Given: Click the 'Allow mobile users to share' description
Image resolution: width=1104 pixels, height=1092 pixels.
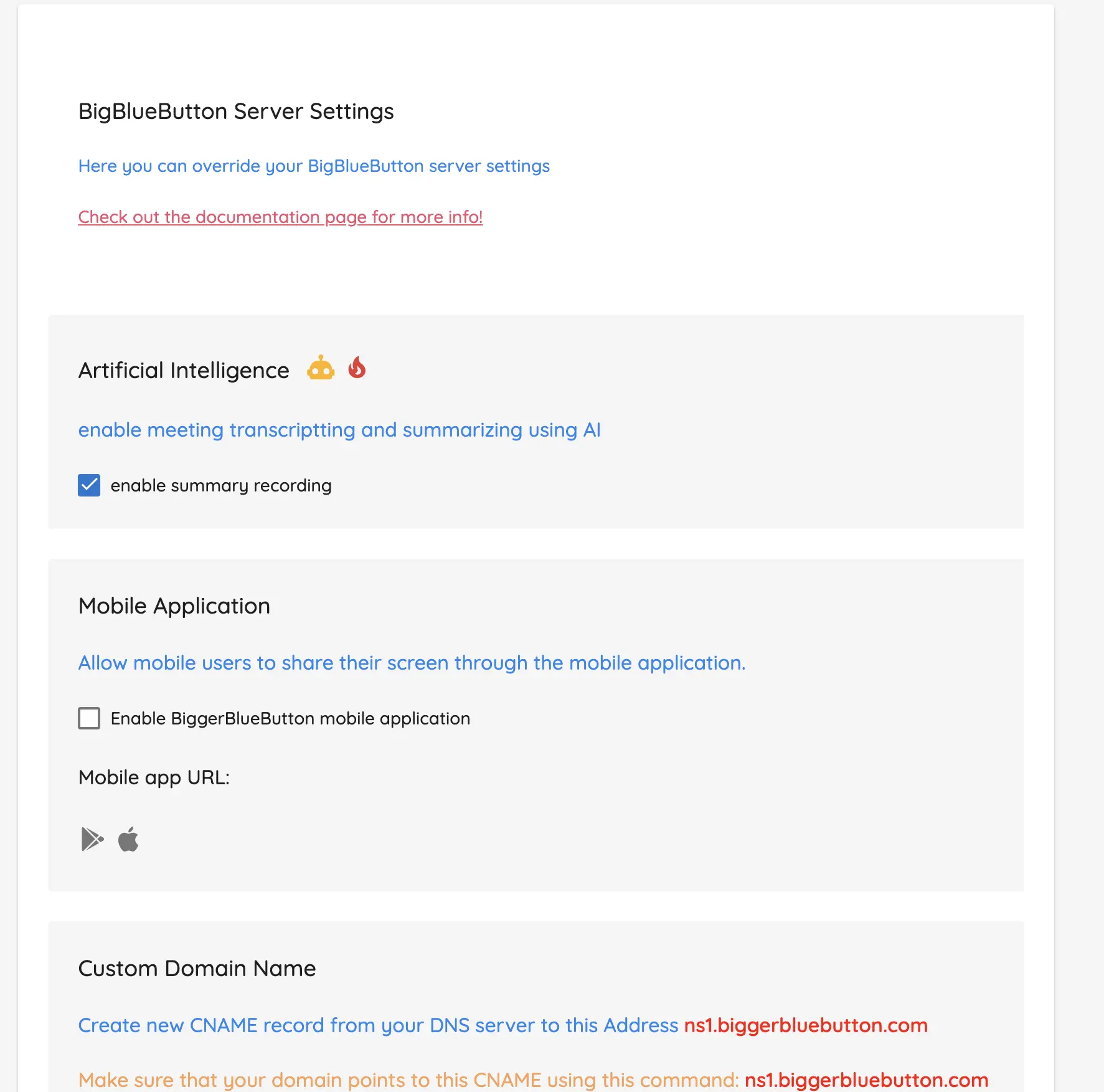Looking at the screenshot, I should 412,663.
